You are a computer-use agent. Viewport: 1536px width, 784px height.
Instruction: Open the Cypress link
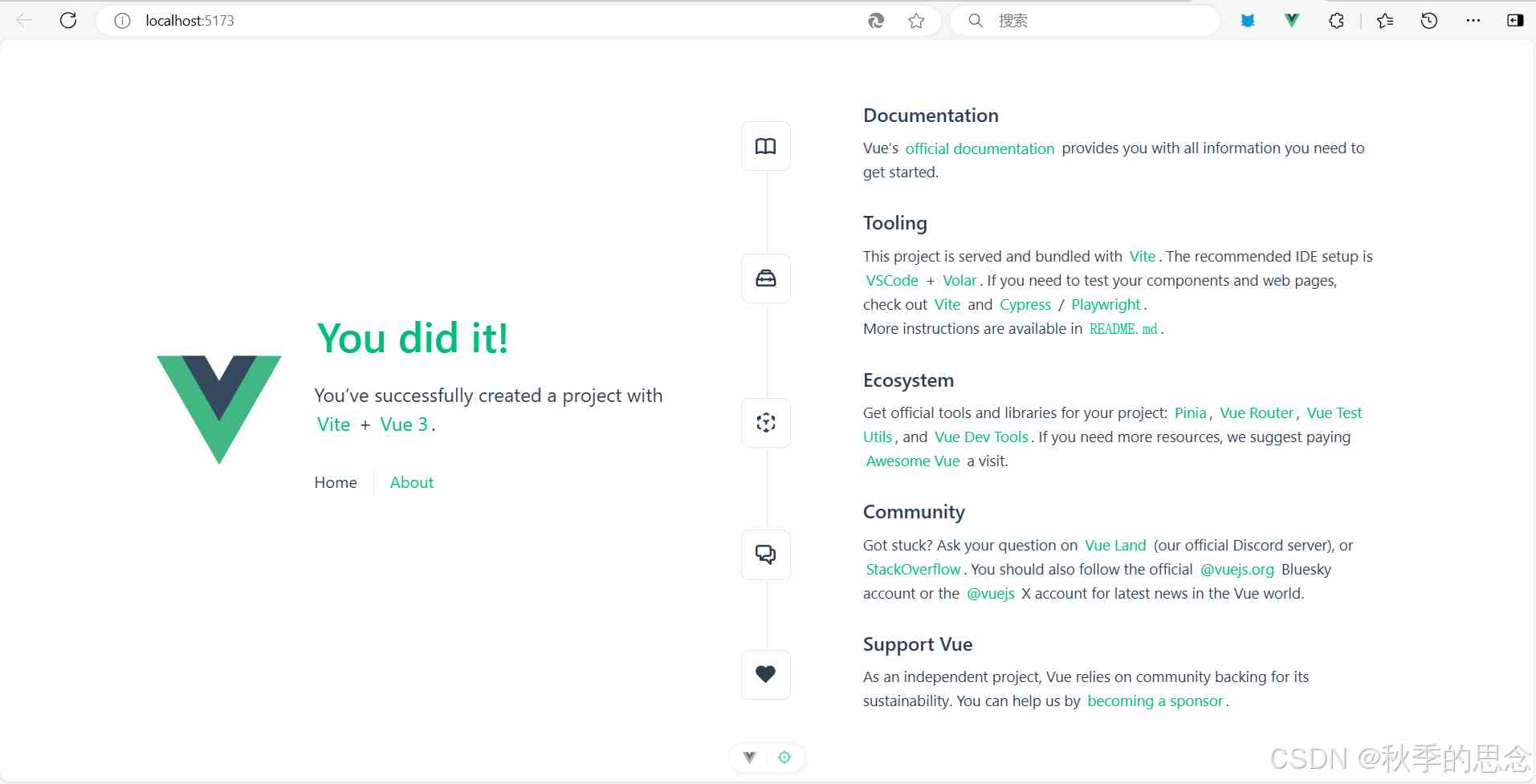(x=1025, y=305)
